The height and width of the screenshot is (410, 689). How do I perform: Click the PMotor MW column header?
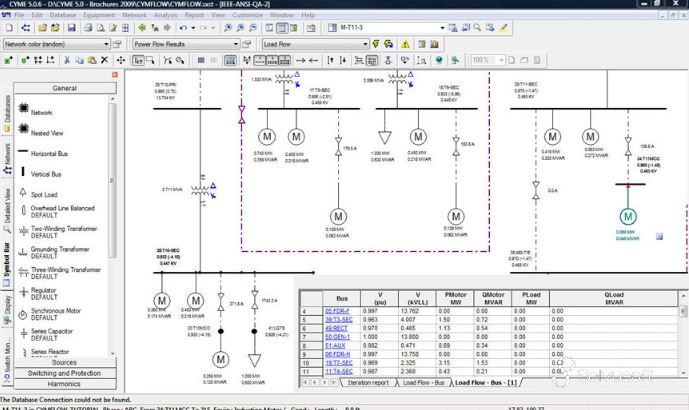455,298
